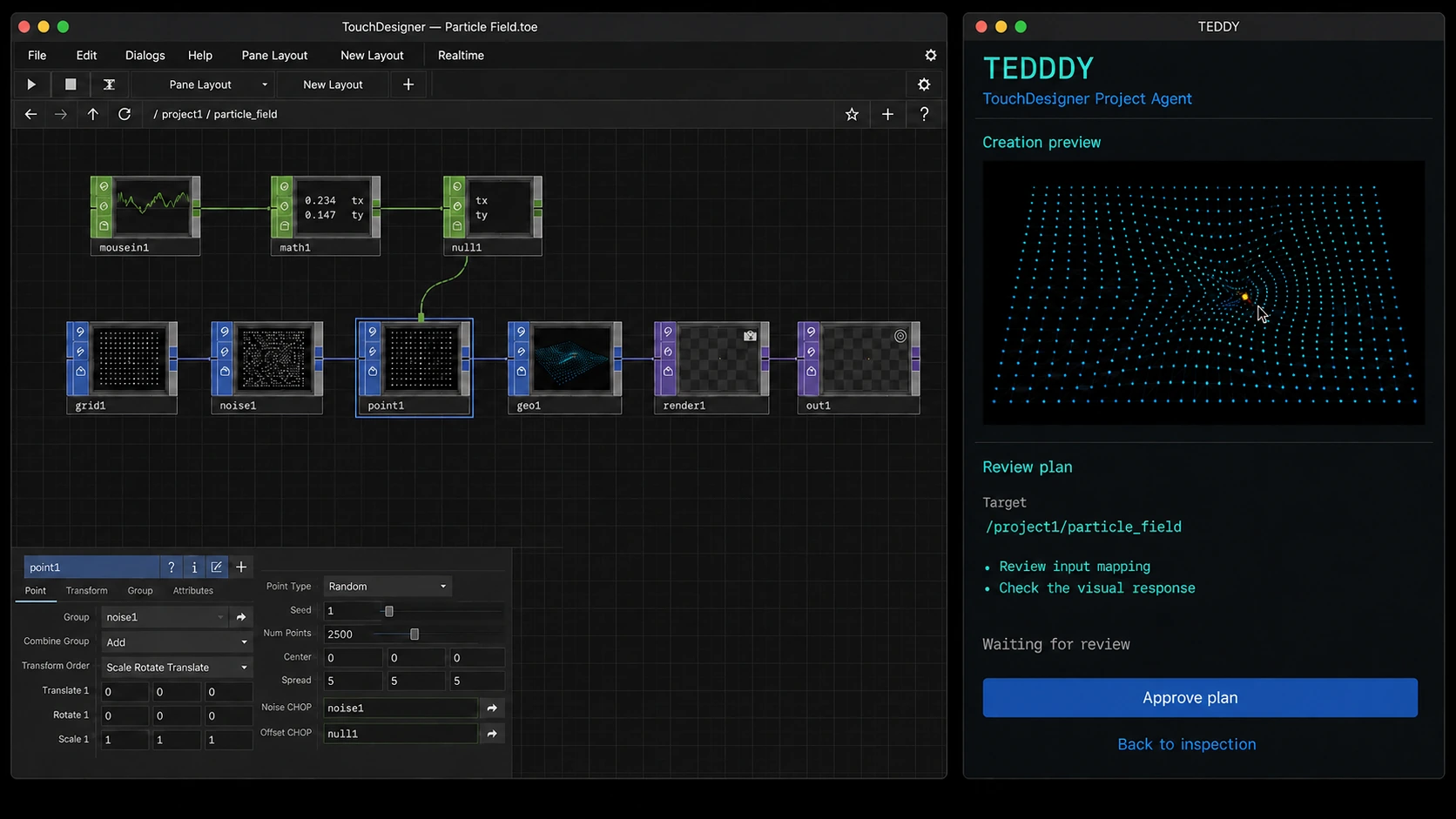The width and height of the screenshot is (1456, 819).
Task: Toggle middle flag on math1 node
Action: 284,206
